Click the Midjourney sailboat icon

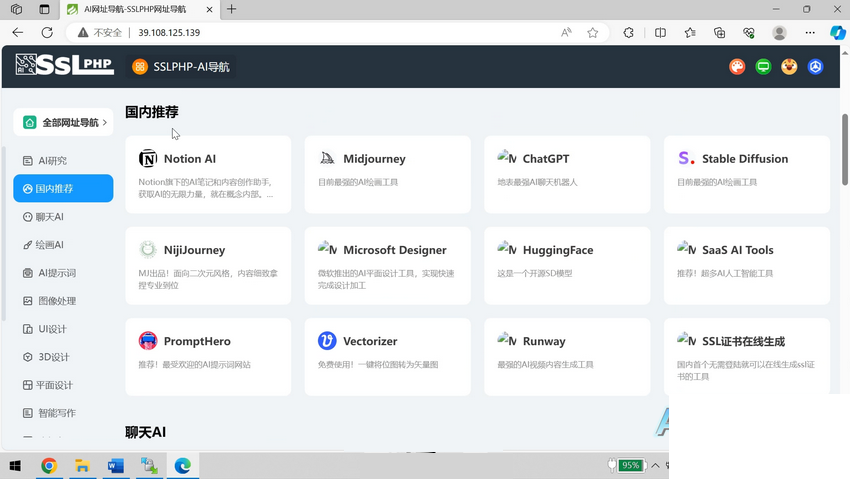(327, 158)
